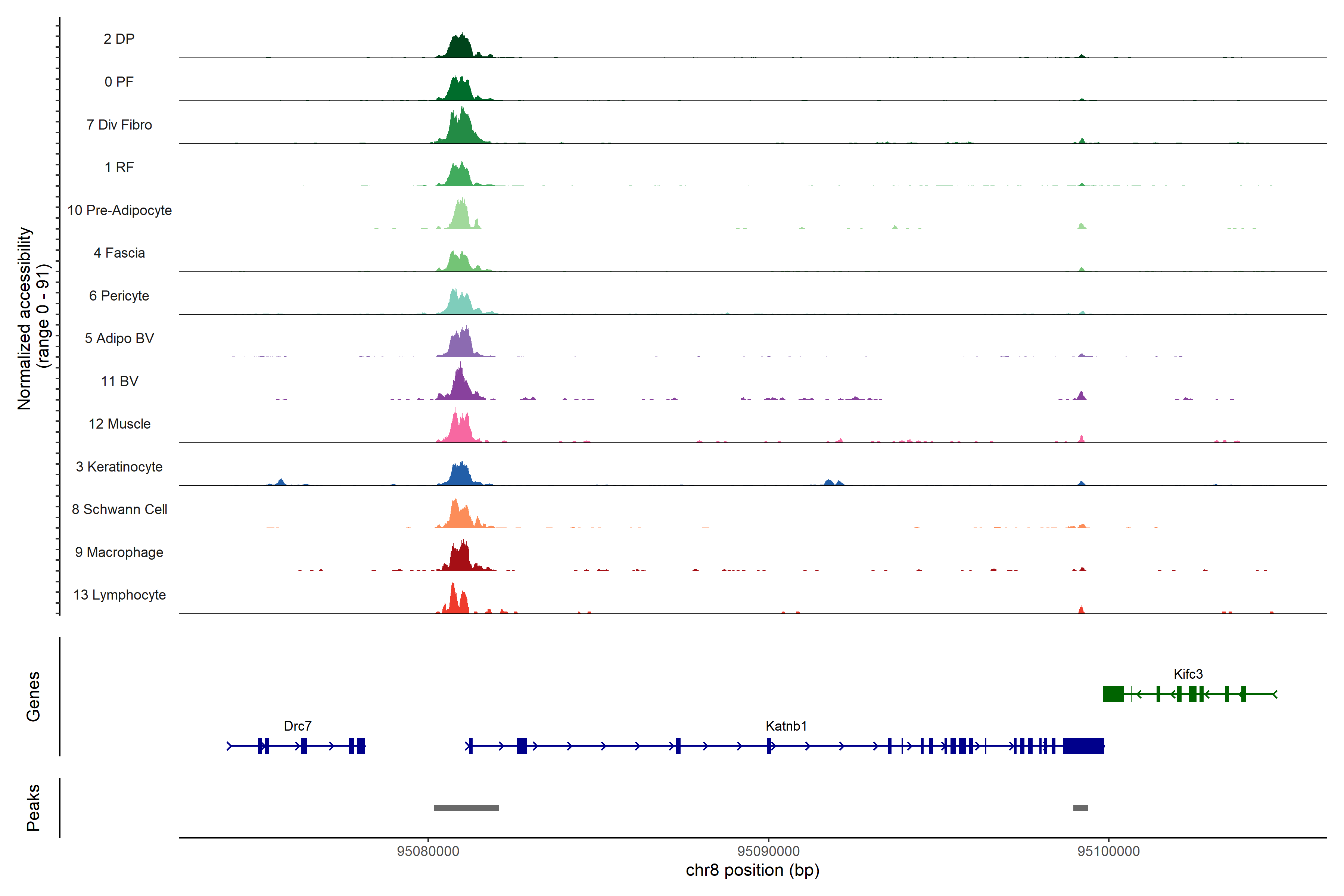Click the large green Kifc3 exon block
Screen dimensions: 1344x896
tap(1113, 694)
